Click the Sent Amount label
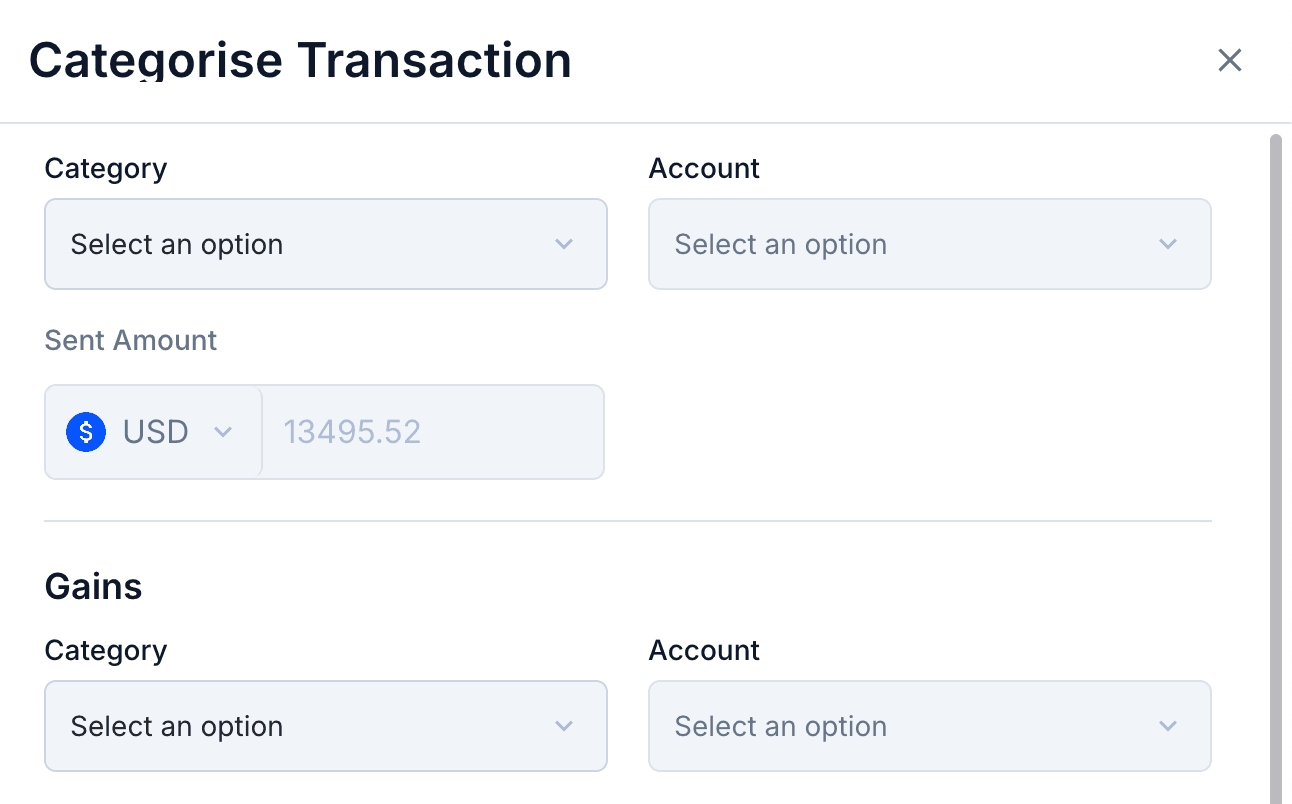1292x804 pixels. point(130,340)
